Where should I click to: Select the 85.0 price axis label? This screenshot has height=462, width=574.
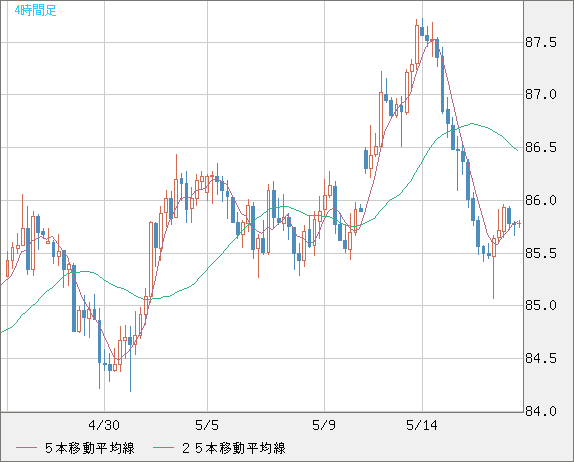tap(541, 305)
